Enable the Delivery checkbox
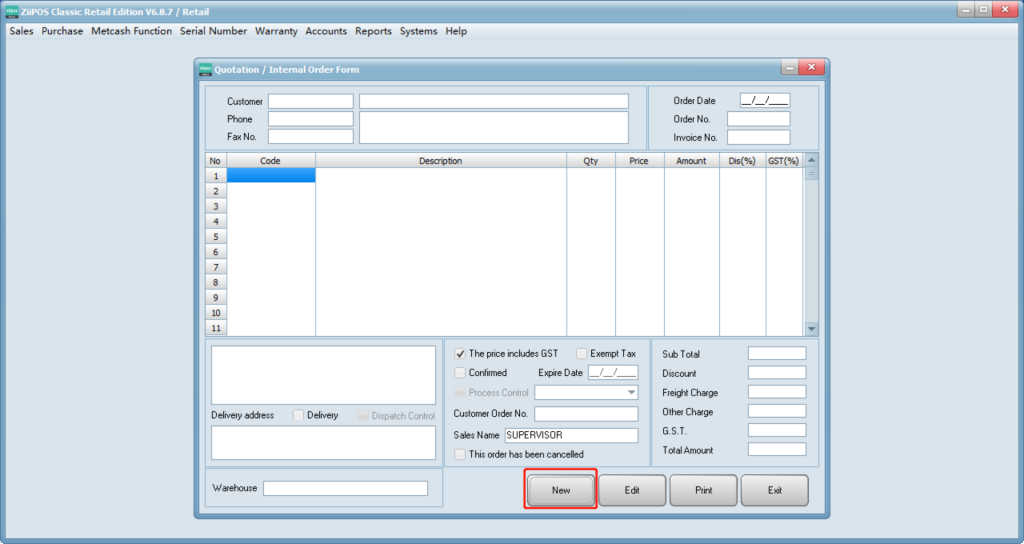Screen dimensions: 1024x544 click(298, 415)
